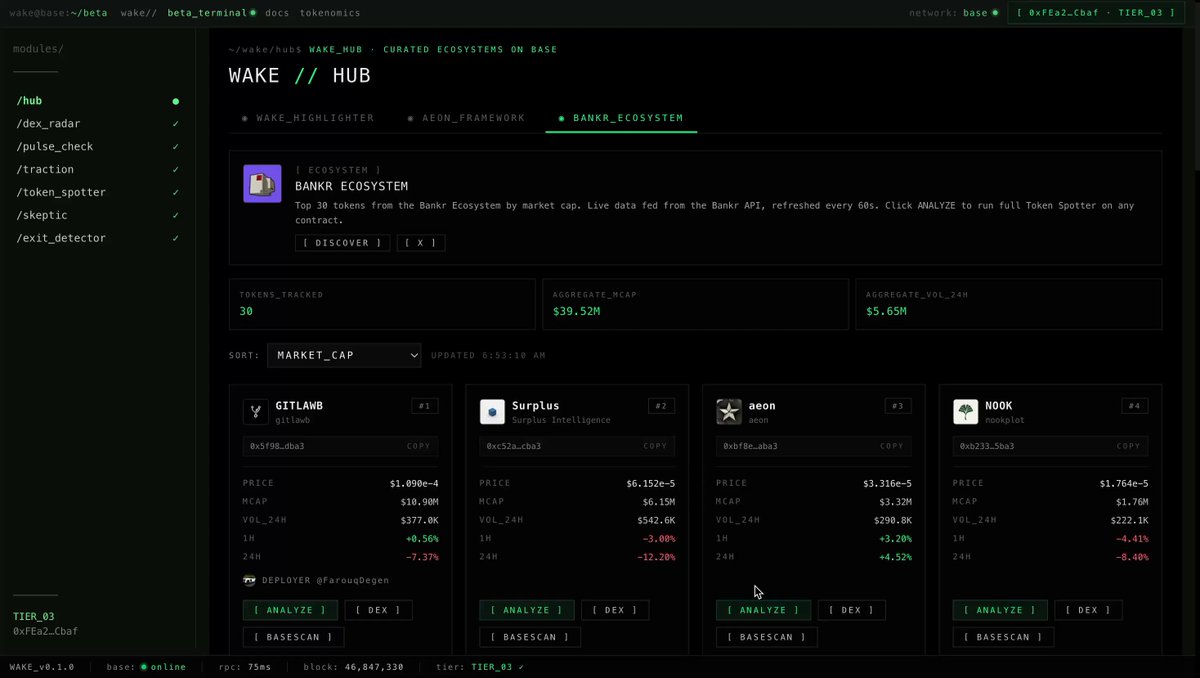Click the green dot beside beta_terminal
Screen dimensions: 1200x678
pos(253,13)
